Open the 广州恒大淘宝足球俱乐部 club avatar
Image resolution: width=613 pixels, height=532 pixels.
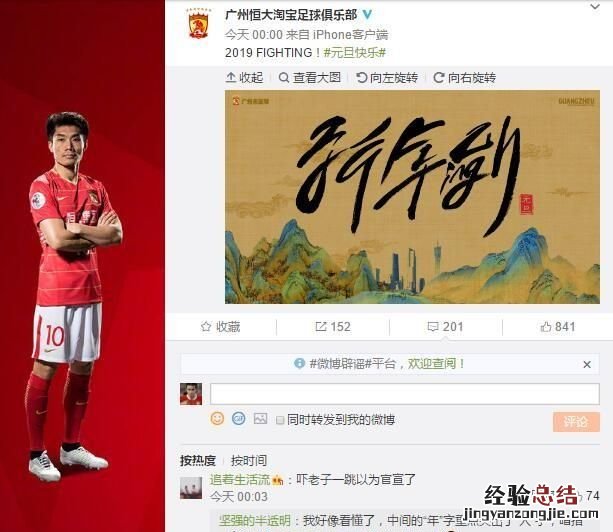(x=198, y=24)
